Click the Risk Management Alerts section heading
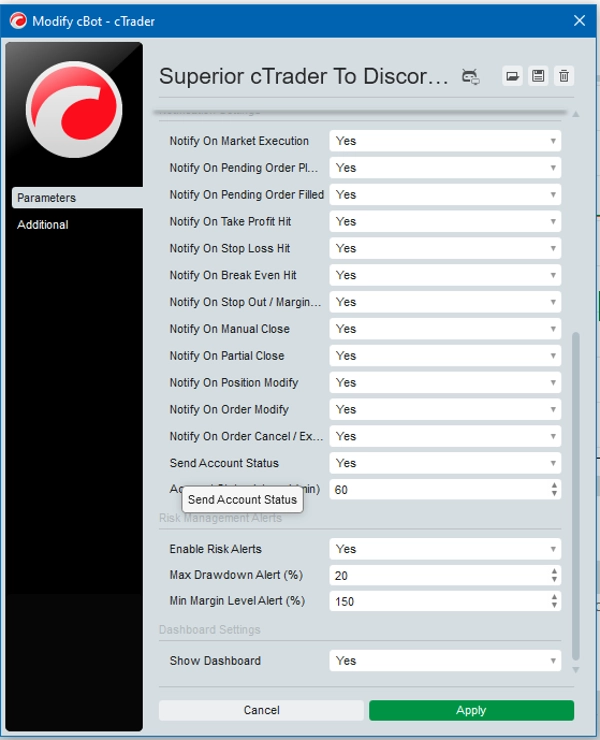Image resolution: width=600 pixels, height=740 pixels. [220, 519]
